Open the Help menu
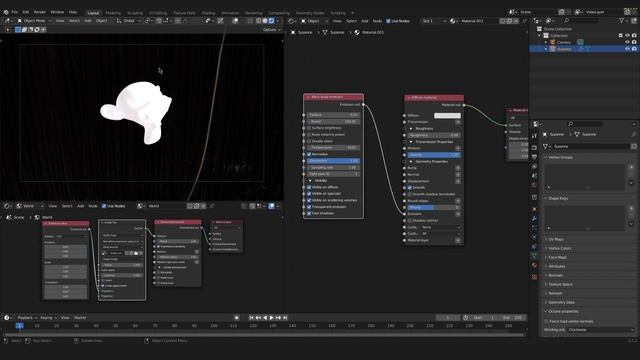Viewport: 640px width, 360px height. click(x=73, y=12)
